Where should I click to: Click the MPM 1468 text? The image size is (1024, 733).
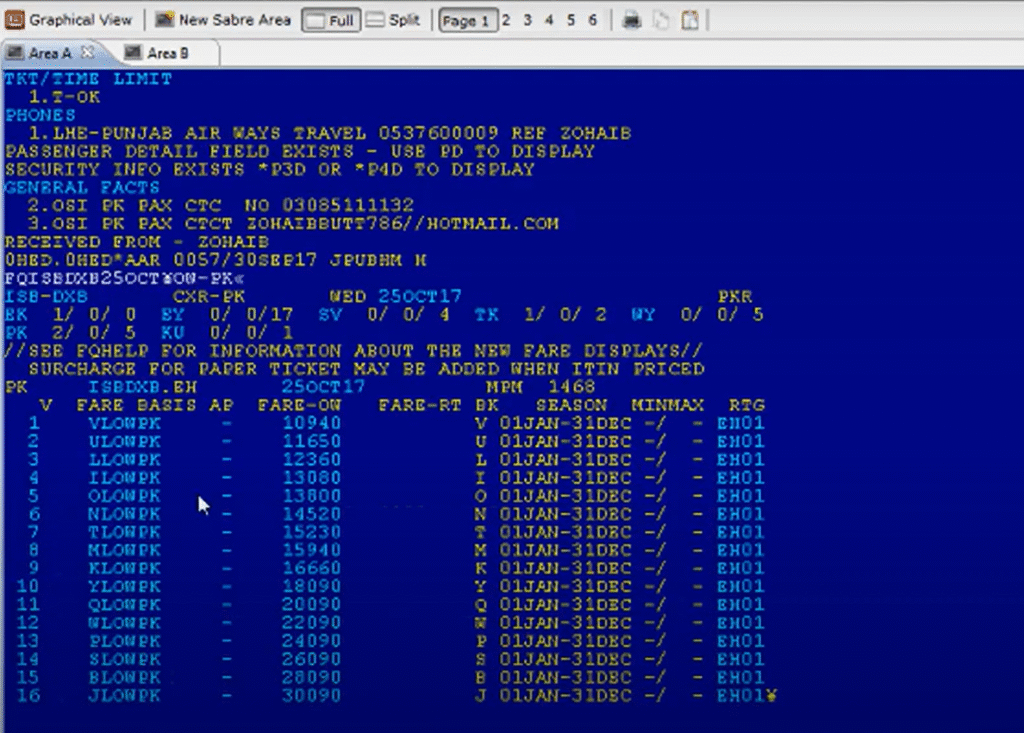coord(541,387)
